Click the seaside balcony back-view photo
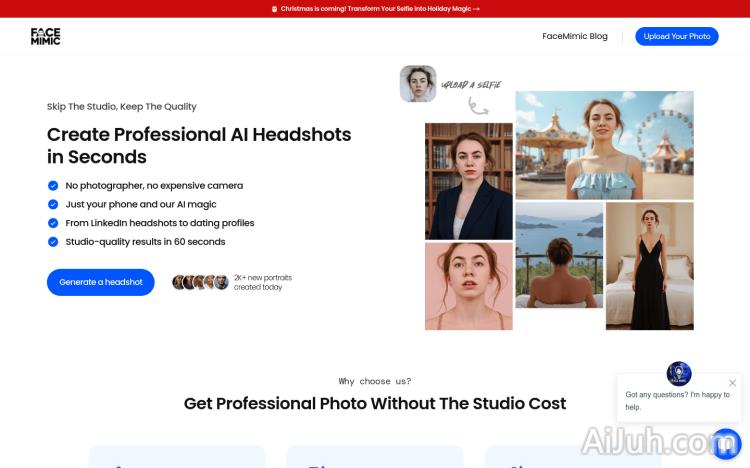 tap(559, 255)
